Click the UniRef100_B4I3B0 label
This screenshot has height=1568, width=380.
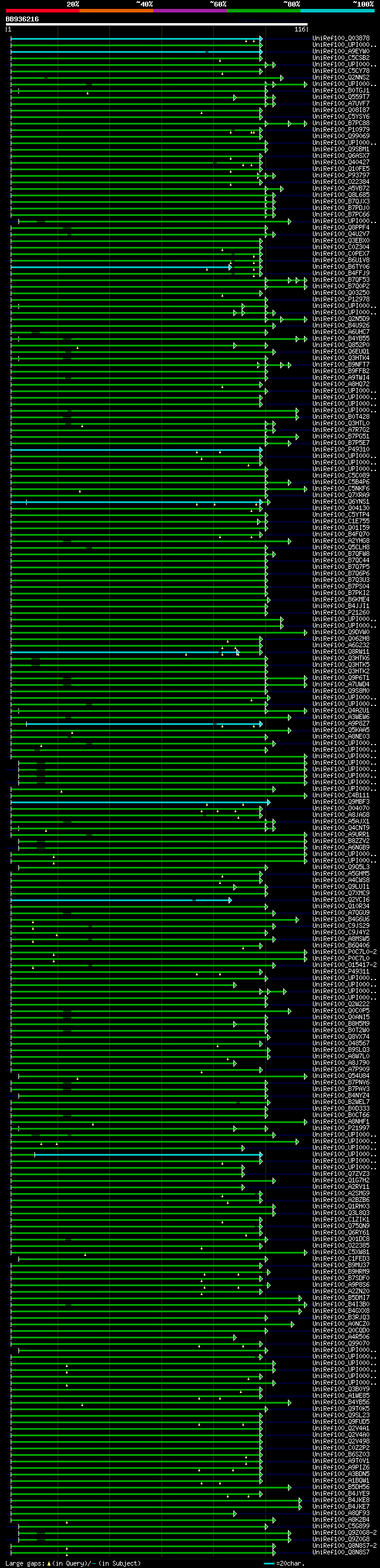point(341,1305)
